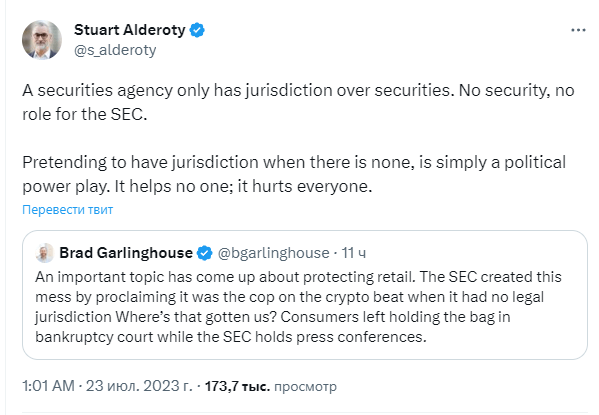Click Brad Garlinghouse's small avatar
599x415 pixels.
(x=45, y=253)
